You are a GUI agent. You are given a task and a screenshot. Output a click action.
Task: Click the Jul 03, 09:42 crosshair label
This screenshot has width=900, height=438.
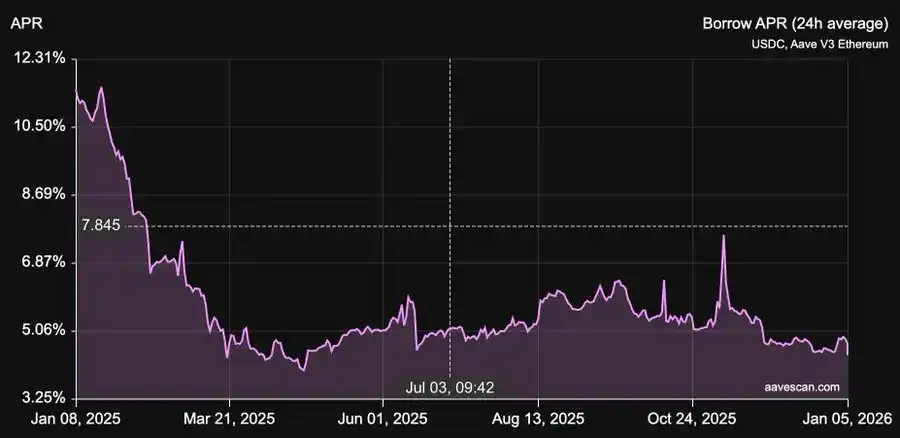(450, 386)
